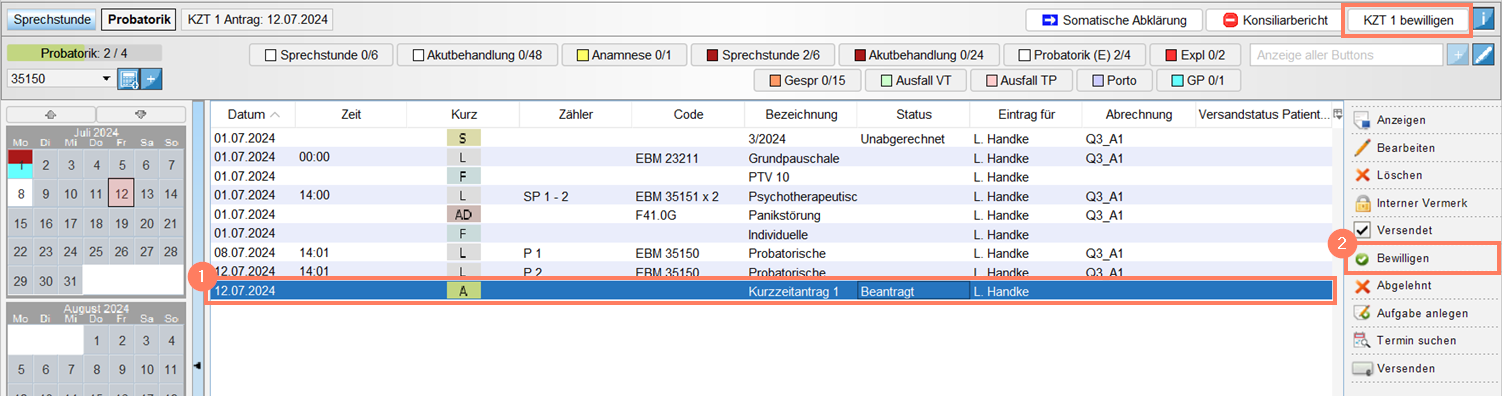This screenshot has height=396, width=1502.
Task: Toggle the white Sprechstunde 0/6 button
Action: tap(321, 55)
